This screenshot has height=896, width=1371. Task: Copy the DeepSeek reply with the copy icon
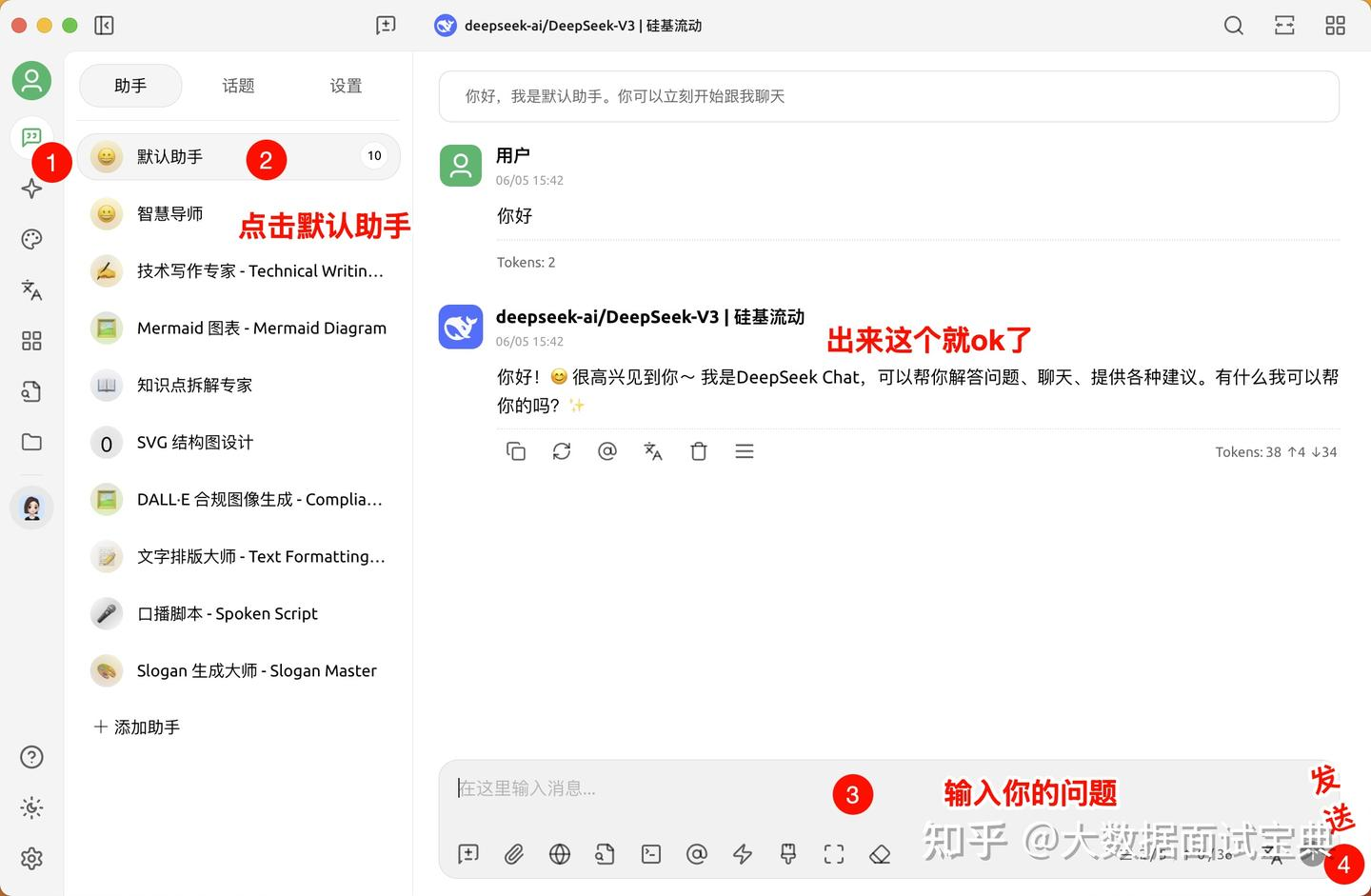(516, 451)
